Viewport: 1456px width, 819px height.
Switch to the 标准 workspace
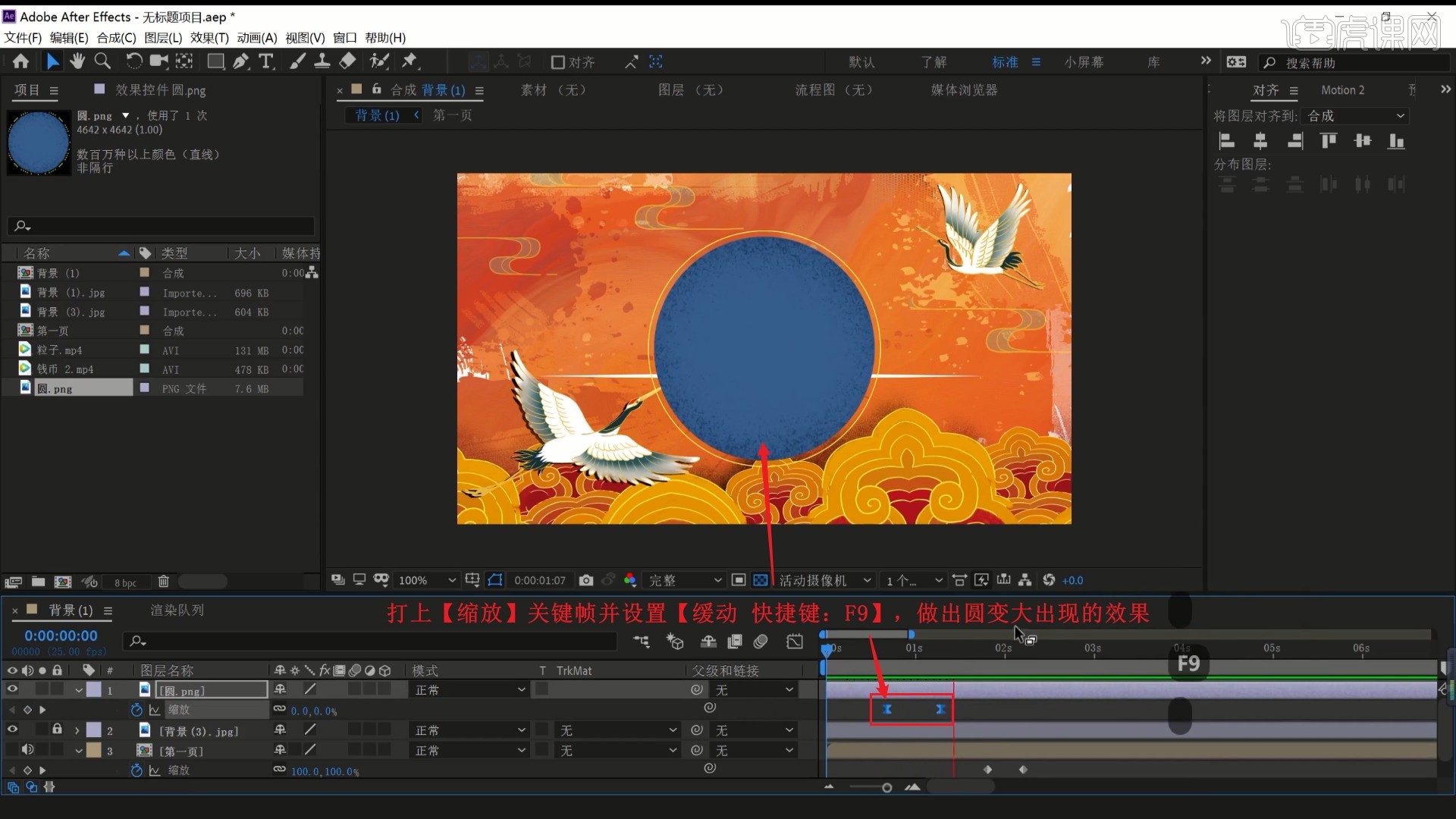click(1006, 62)
